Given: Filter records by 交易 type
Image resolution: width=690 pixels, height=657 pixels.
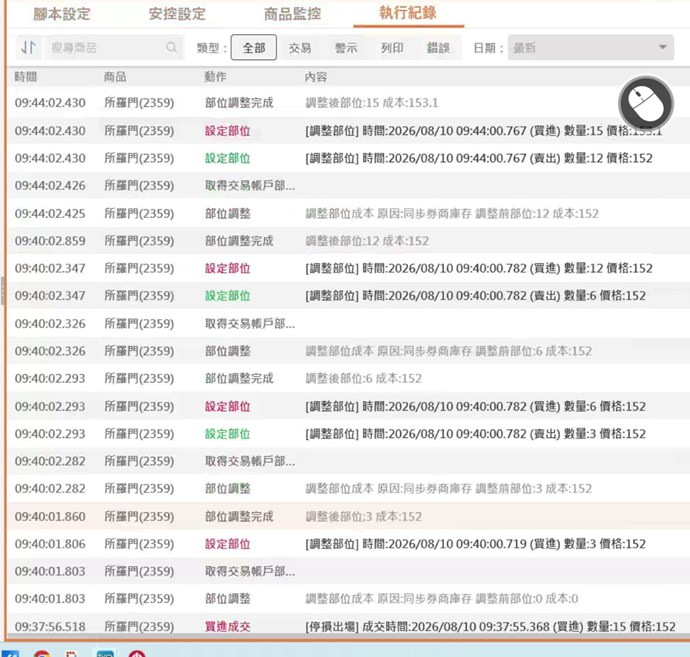Looking at the screenshot, I should coord(300,48).
